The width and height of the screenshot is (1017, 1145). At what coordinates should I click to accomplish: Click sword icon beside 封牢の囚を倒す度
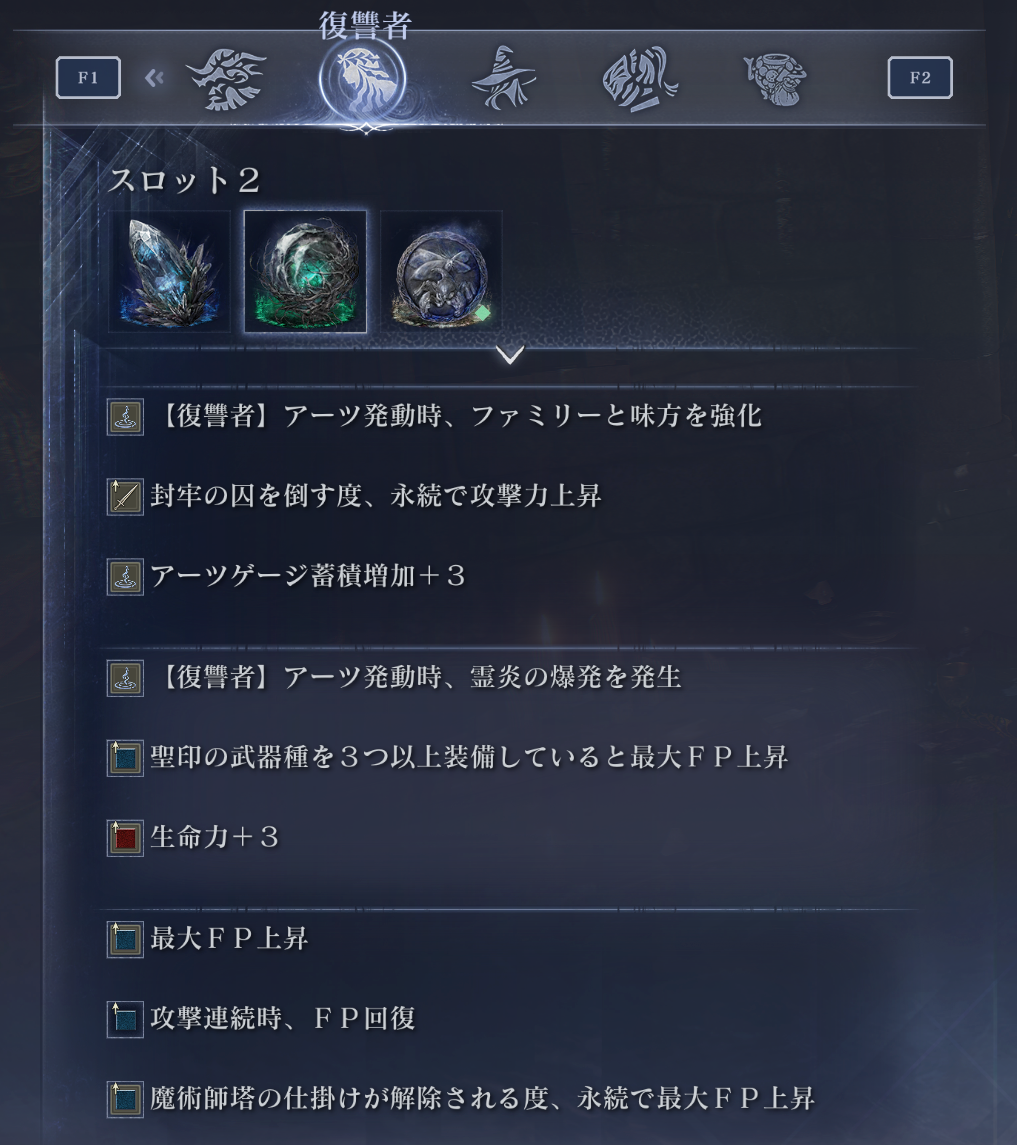point(125,497)
